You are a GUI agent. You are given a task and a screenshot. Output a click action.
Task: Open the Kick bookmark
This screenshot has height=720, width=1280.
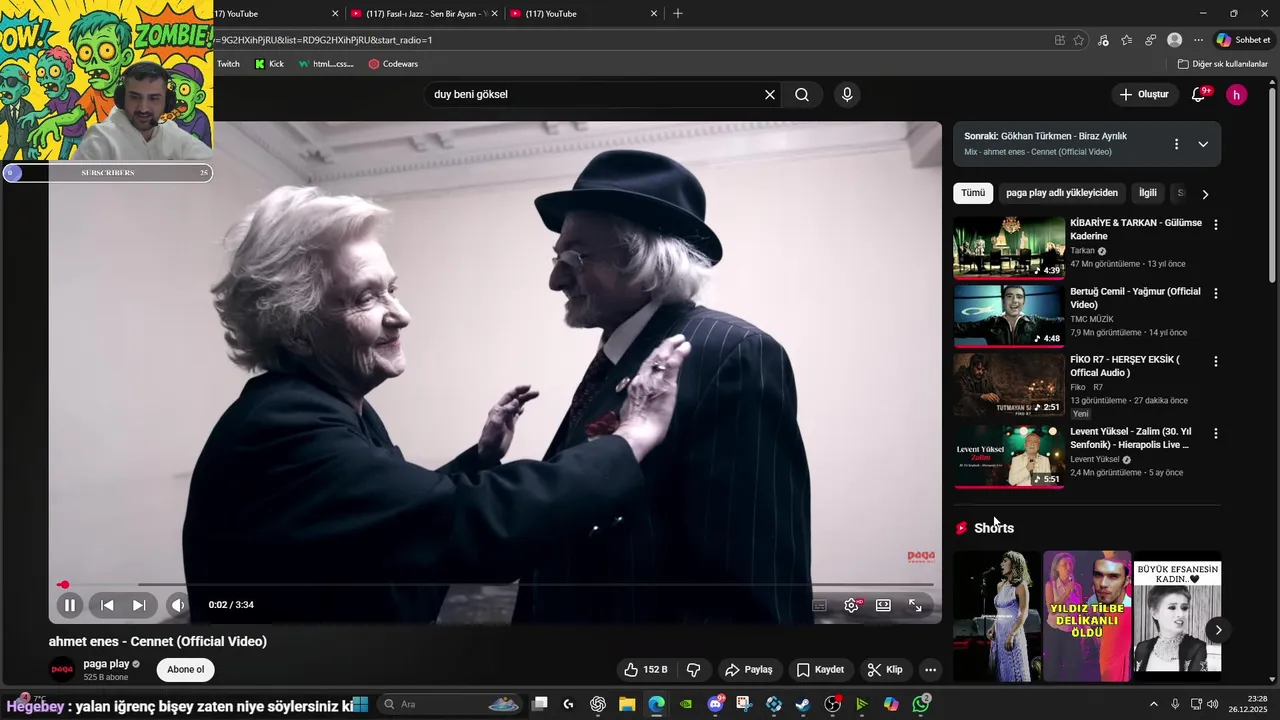click(x=269, y=64)
